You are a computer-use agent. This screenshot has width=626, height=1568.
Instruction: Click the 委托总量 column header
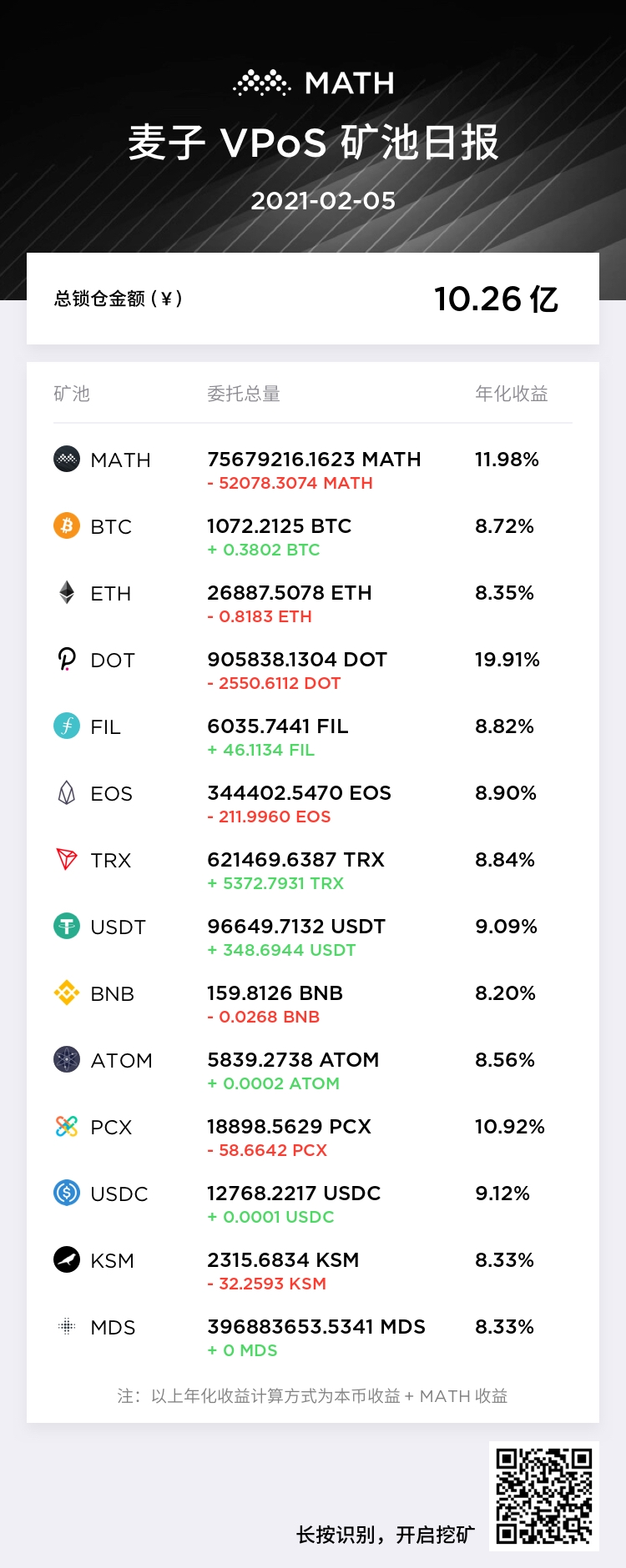coord(244,394)
